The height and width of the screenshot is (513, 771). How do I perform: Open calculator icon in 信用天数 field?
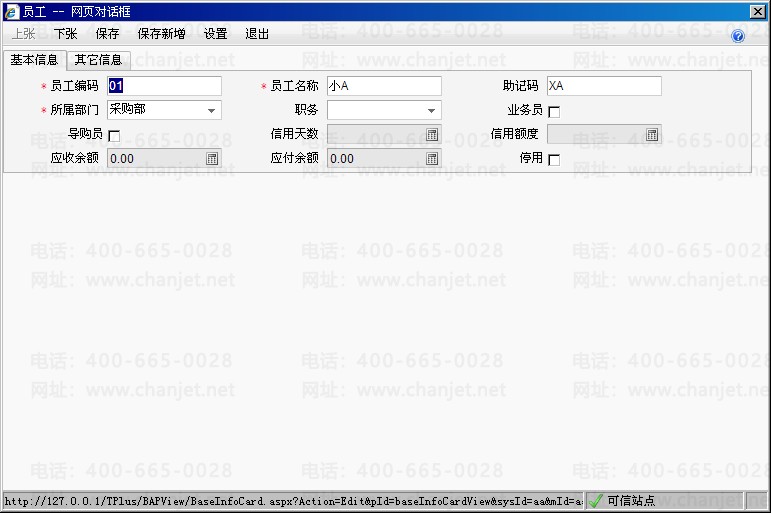pyautogui.click(x=432, y=134)
